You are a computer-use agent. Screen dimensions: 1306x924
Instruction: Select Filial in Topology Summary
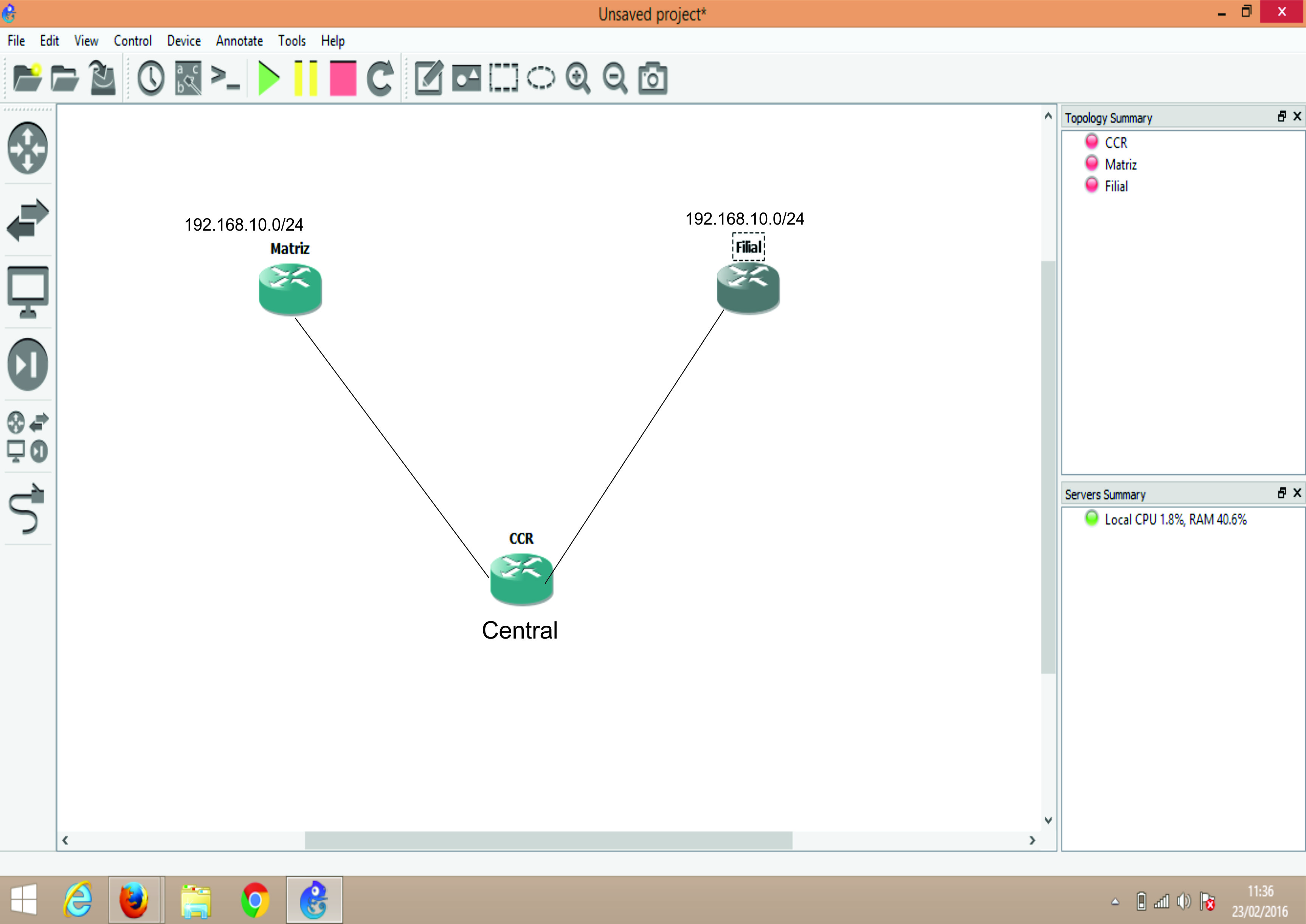click(x=1115, y=186)
